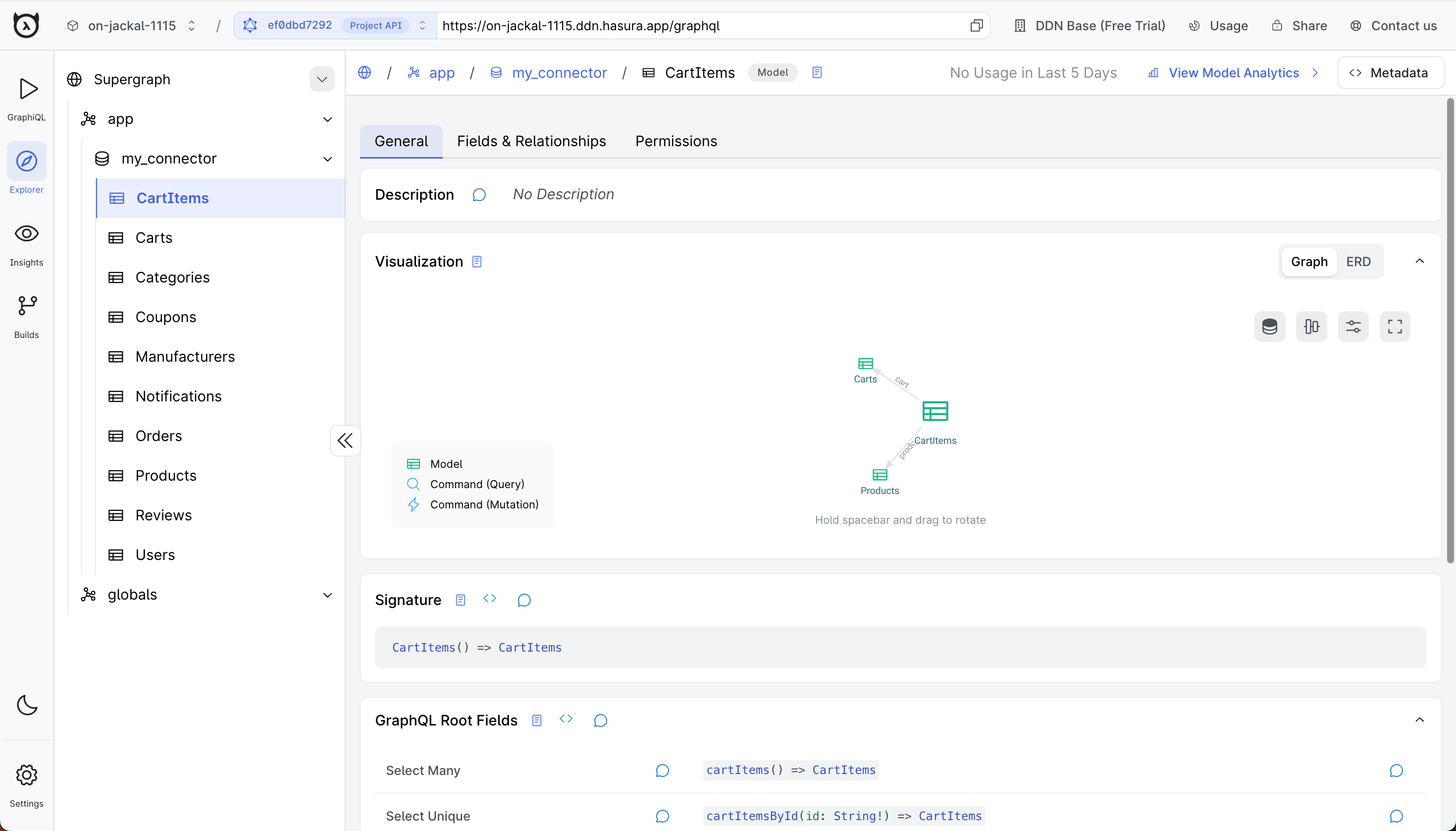This screenshot has width=1456, height=831.
Task: Open DDN Base (Free Trial) plan
Action: [1090, 26]
